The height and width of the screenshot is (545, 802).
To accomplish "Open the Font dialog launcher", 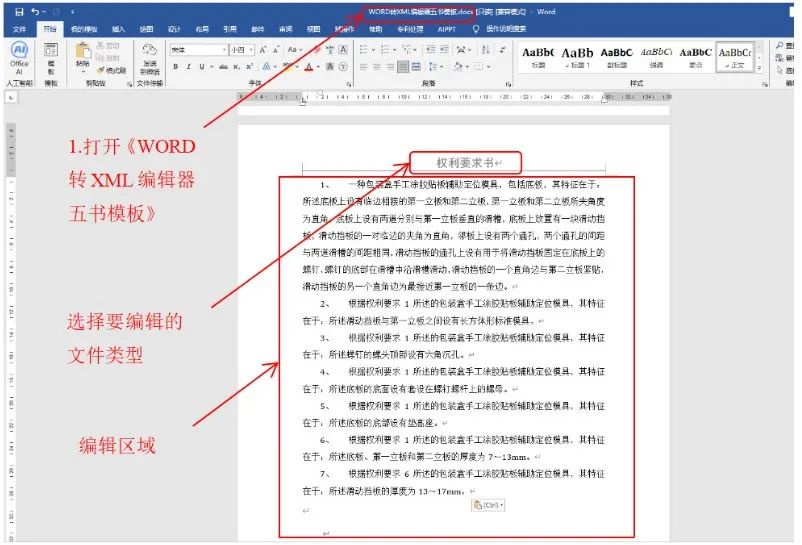I will click(x=349, y=84).
